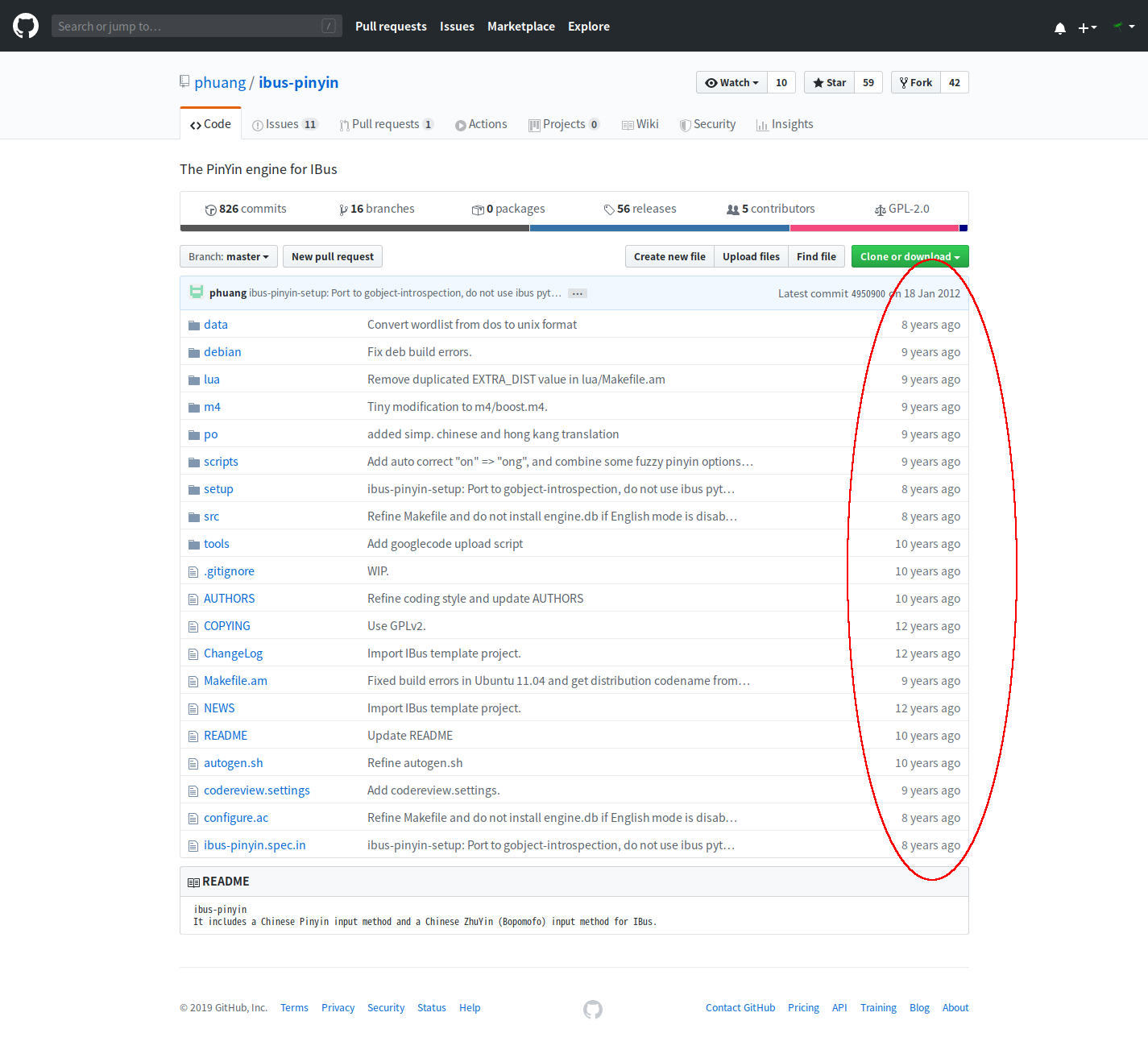Open commit 'Add googlecode upload script'

click(446, 544)
